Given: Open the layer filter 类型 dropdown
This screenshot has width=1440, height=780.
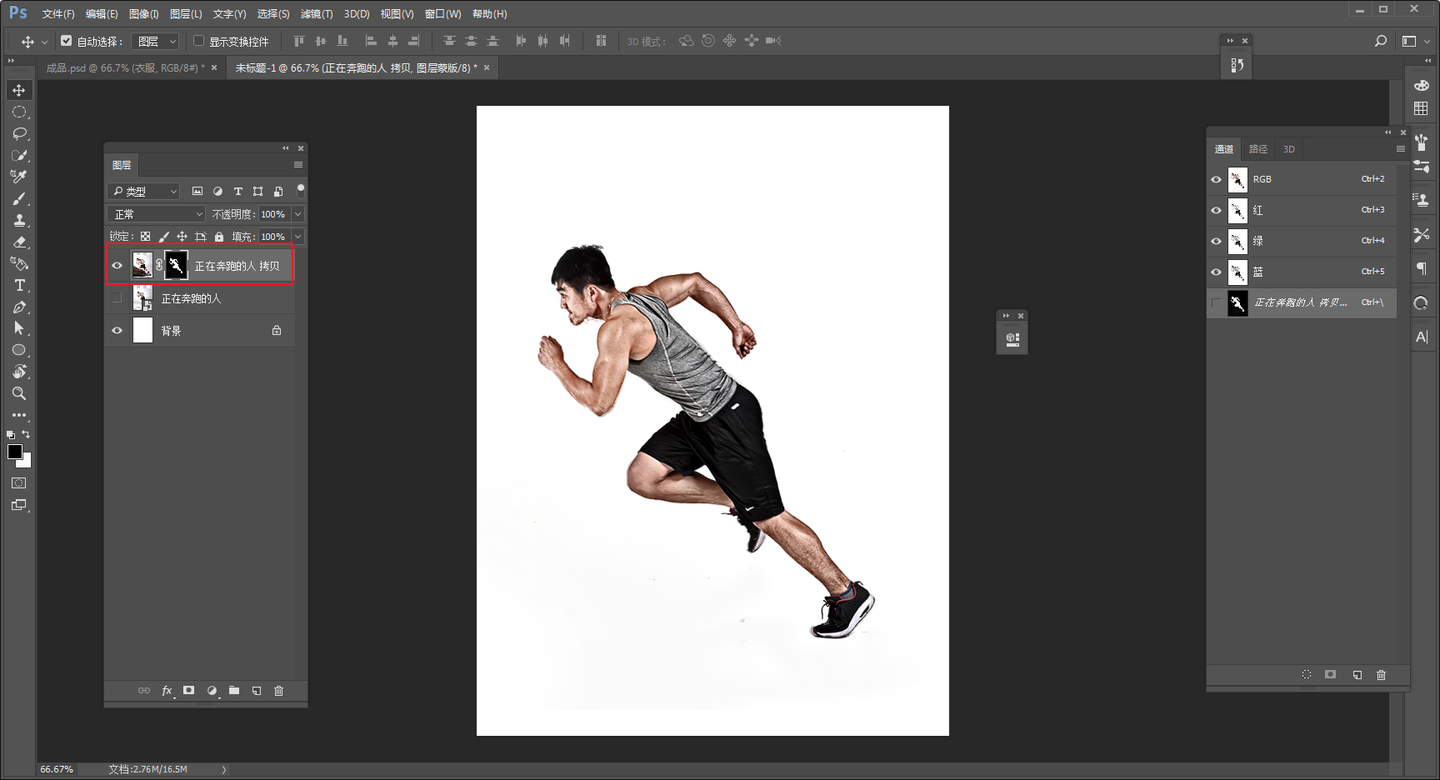Looking at the screenshot, I should [145, 191].
